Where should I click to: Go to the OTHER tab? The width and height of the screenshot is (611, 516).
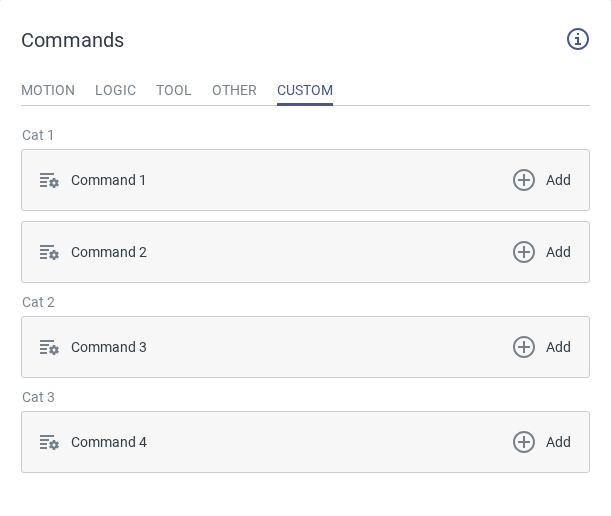[234, 90]
